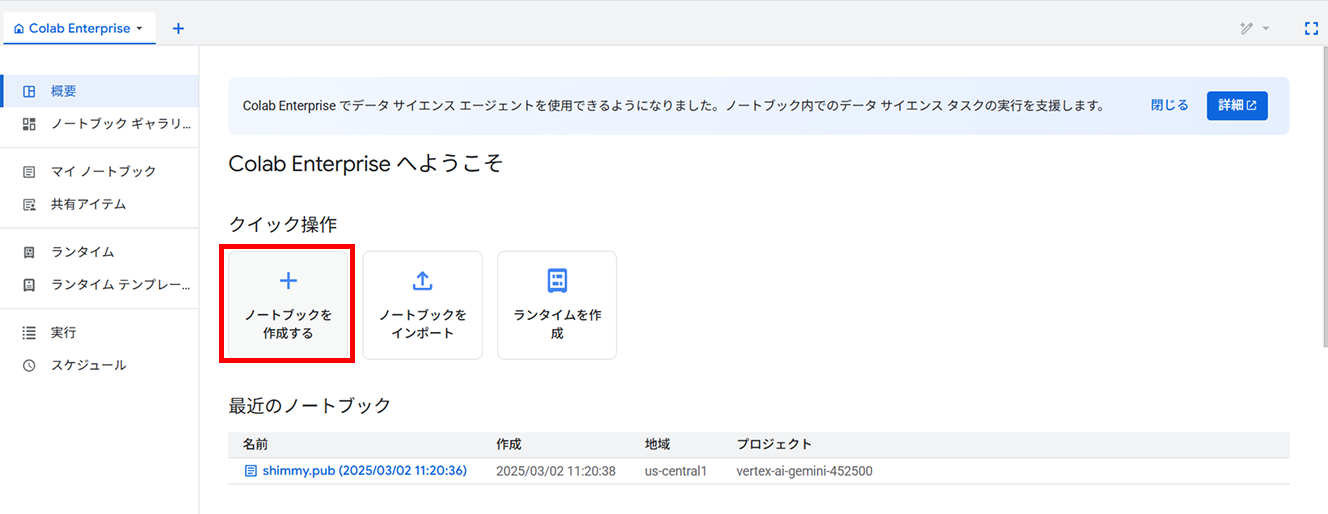This screenshot has height=514, width=1328.
Task: Select the 実行 list icon
Action: [29, 332]
